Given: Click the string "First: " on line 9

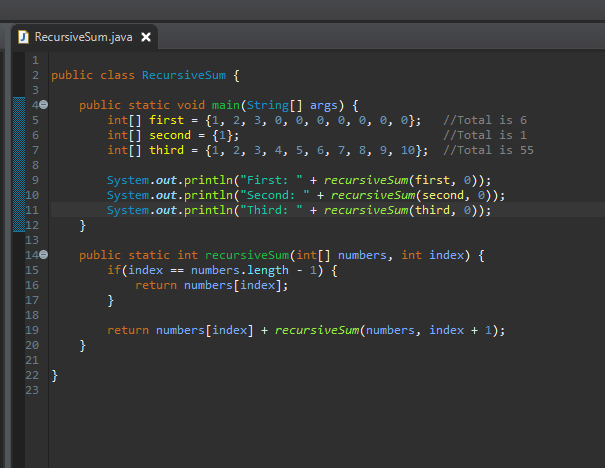Looking at the screenshot, I should pos(271,180).
